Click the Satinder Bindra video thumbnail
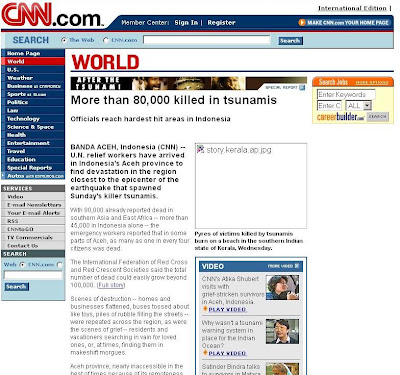This screenshot has width=400, height=375. (282, 369)
